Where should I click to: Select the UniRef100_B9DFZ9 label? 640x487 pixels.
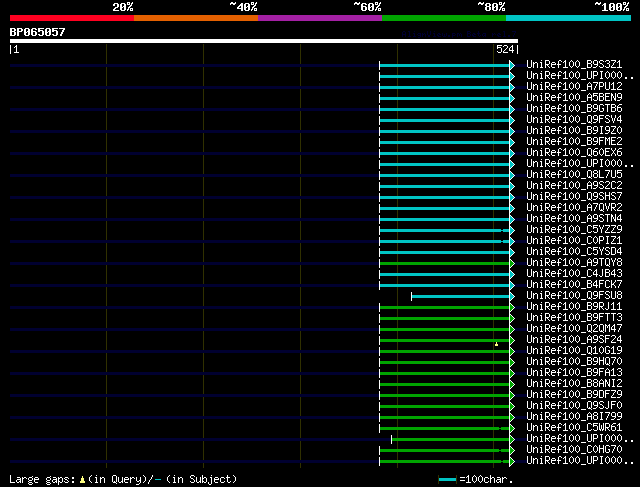(x=574, y=395)
